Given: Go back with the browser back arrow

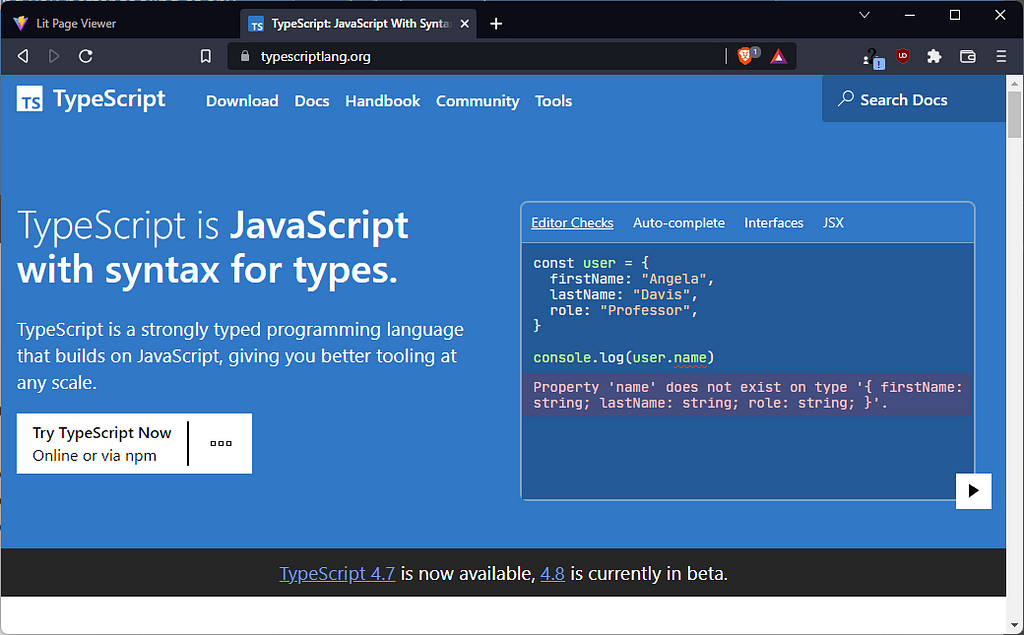Looking at the screenshot, I should tap(23, 56).
